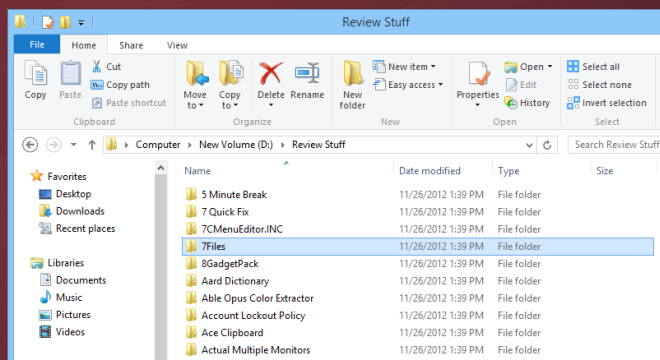Viewport: 660px width, 360px height.
Task: Create a New folder from the ribbon
Action: click(x=352, y=85)
